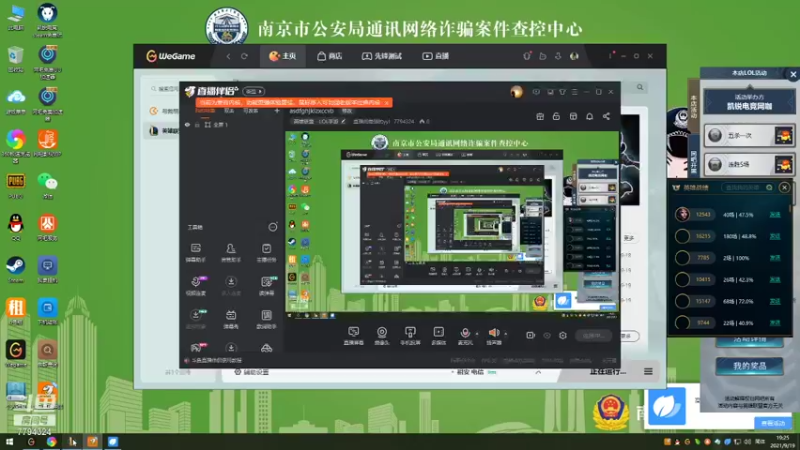Toggle lock of 全屏 1 source
The height and width of the screenshot is (450, 800).
click(x=197, y=124)
